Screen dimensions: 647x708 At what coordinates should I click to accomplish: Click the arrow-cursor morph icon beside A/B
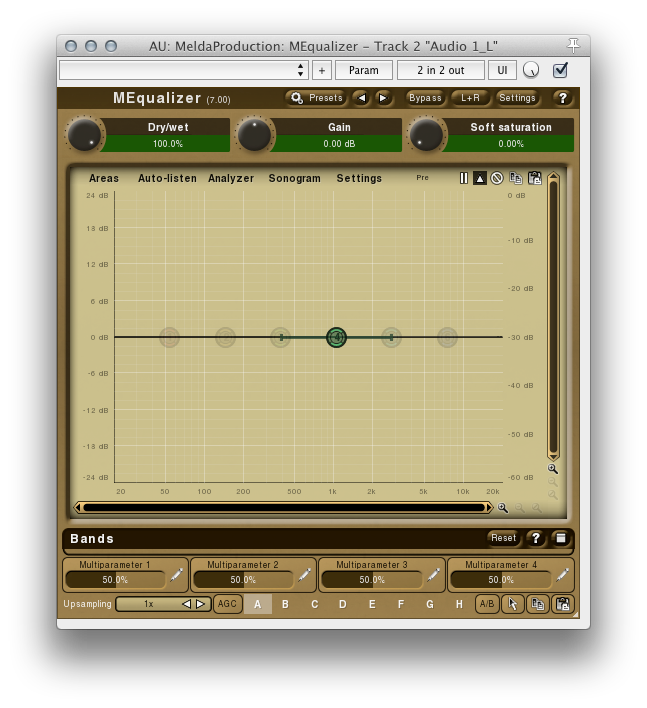[512, 604]
